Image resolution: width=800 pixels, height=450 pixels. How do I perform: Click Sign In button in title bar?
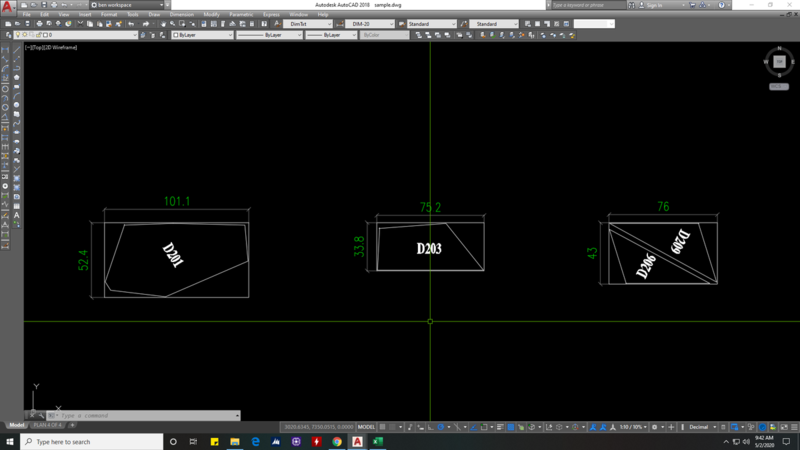tap(655, 5)
